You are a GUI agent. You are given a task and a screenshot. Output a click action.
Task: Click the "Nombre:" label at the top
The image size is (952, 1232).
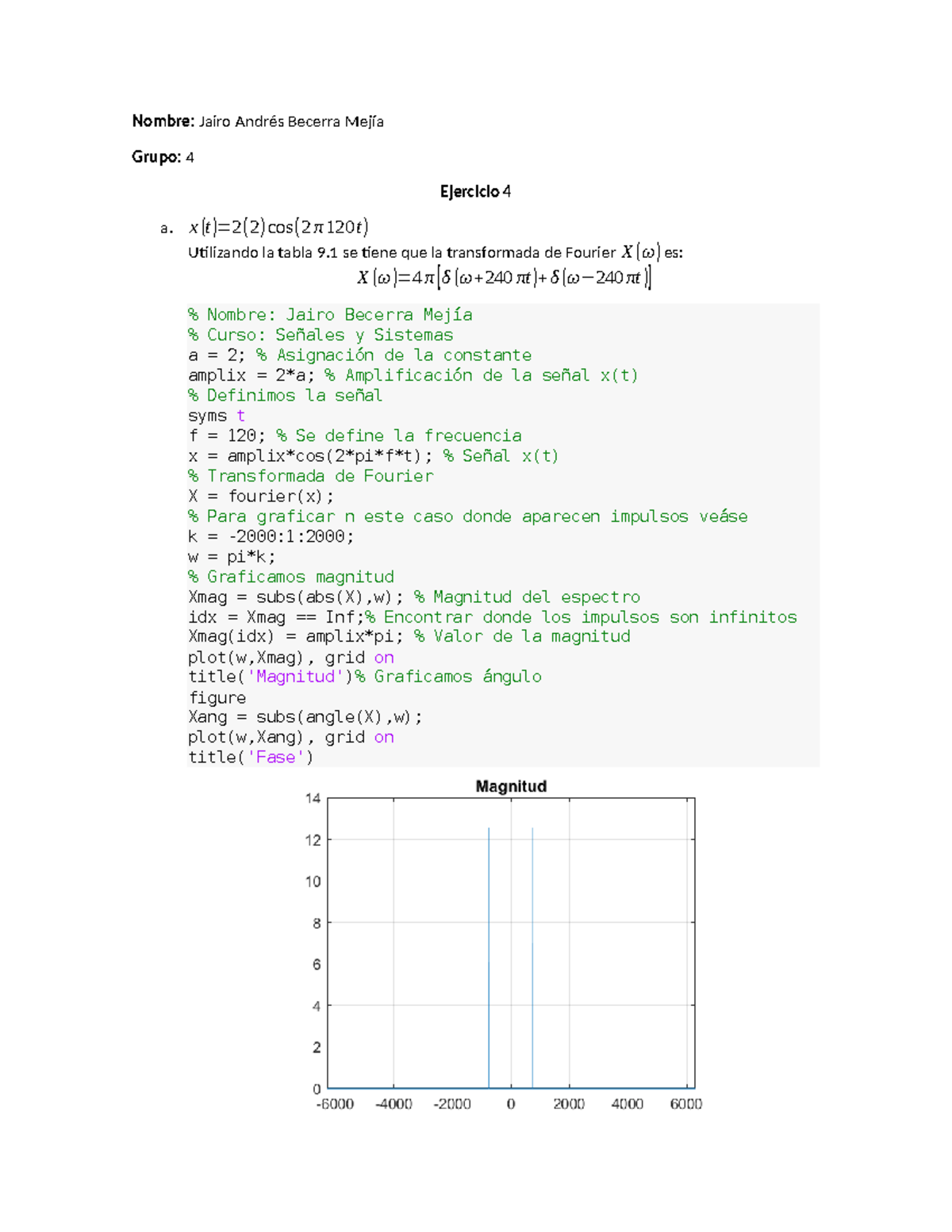163,121
